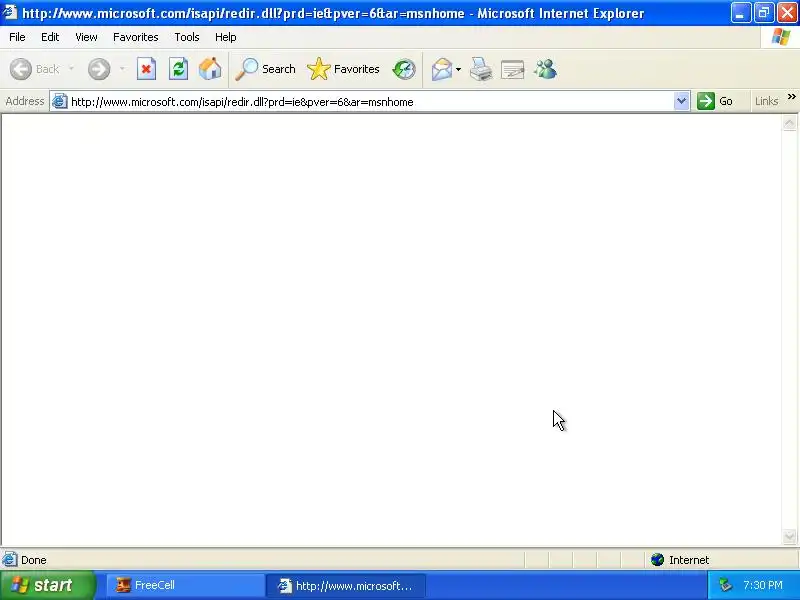Click the Mail envelope icon
The width and height of the screenshot is (800, 600).
click(442, 69)
